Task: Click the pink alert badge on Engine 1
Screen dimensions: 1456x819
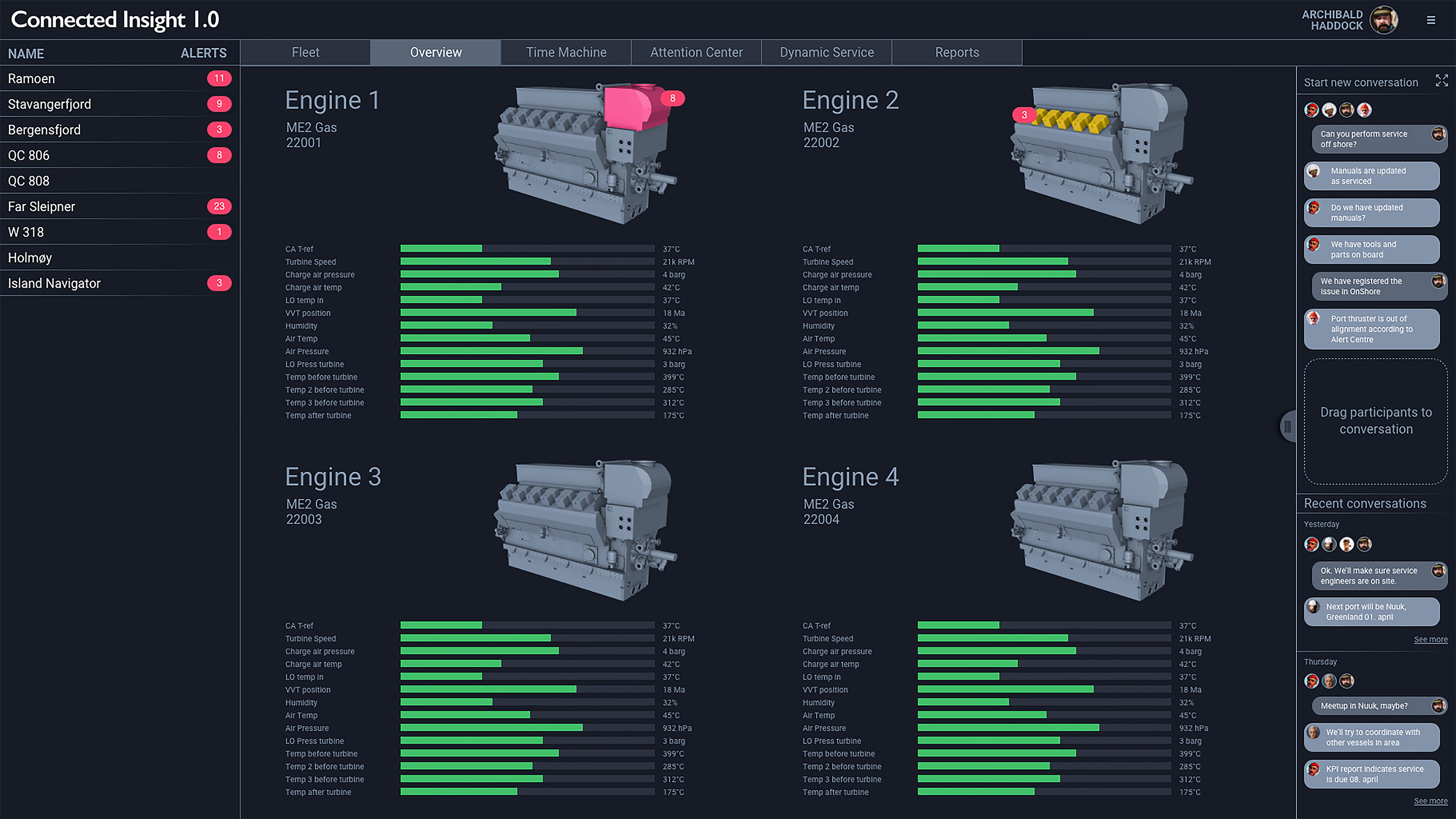Action: pyautogui.click(x=672, y=98)
